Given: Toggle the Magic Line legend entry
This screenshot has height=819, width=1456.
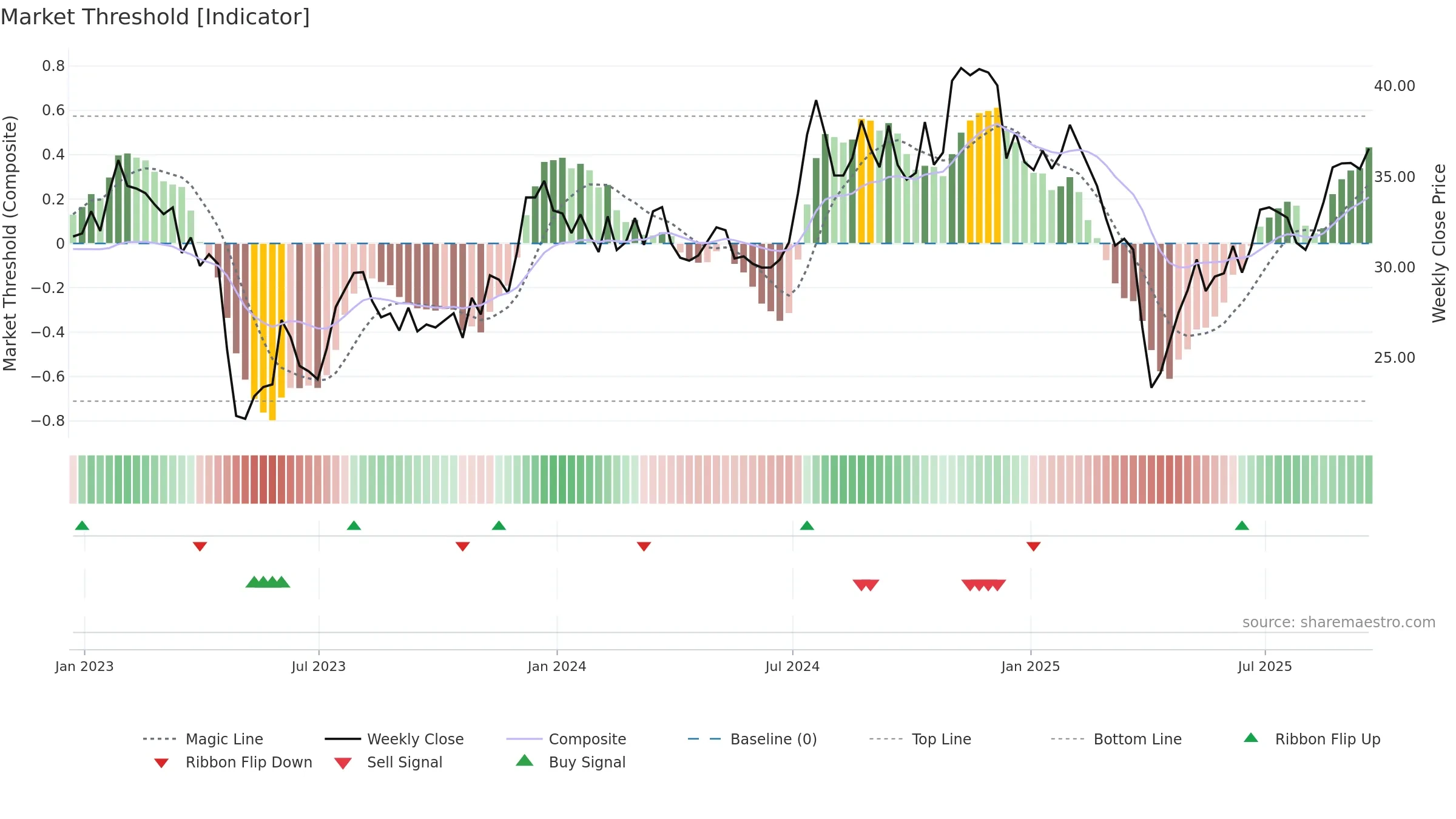Looking at the screenshot, I should coord(203,739).
